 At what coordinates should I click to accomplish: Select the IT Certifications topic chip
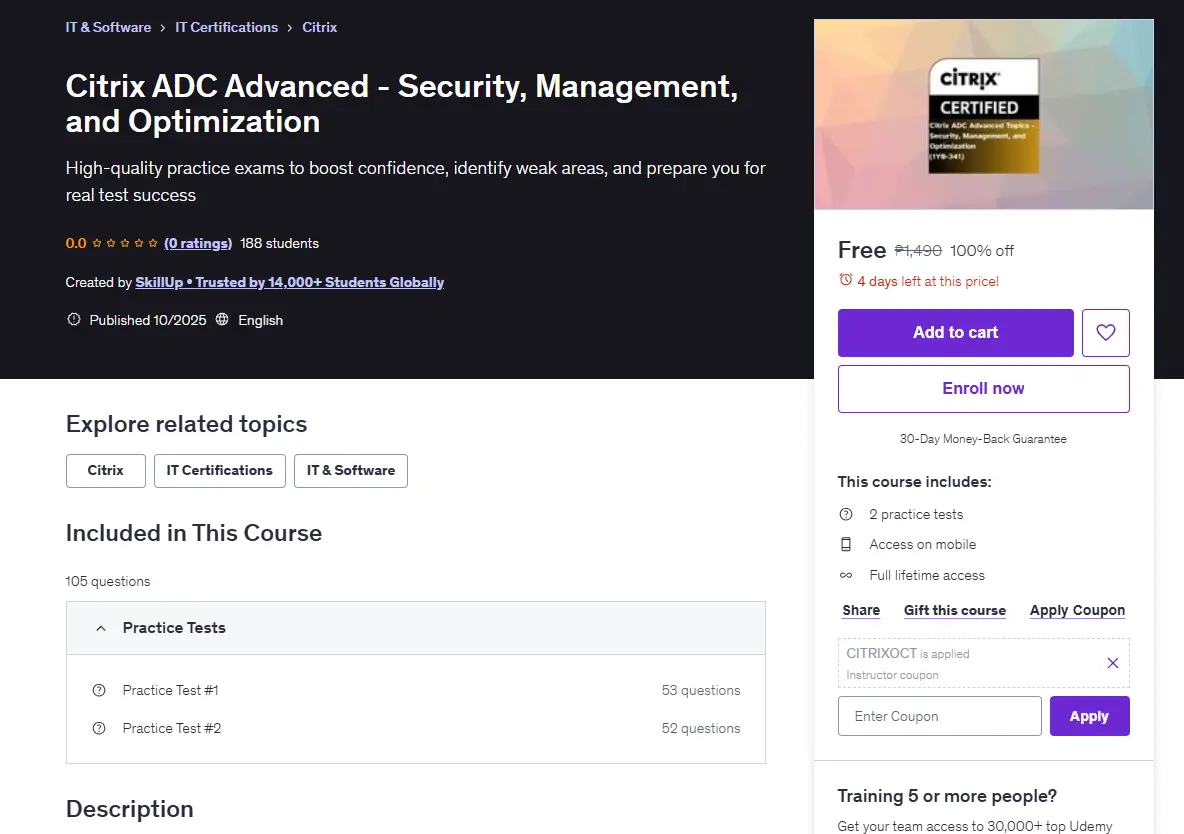[x=220, y=471]
